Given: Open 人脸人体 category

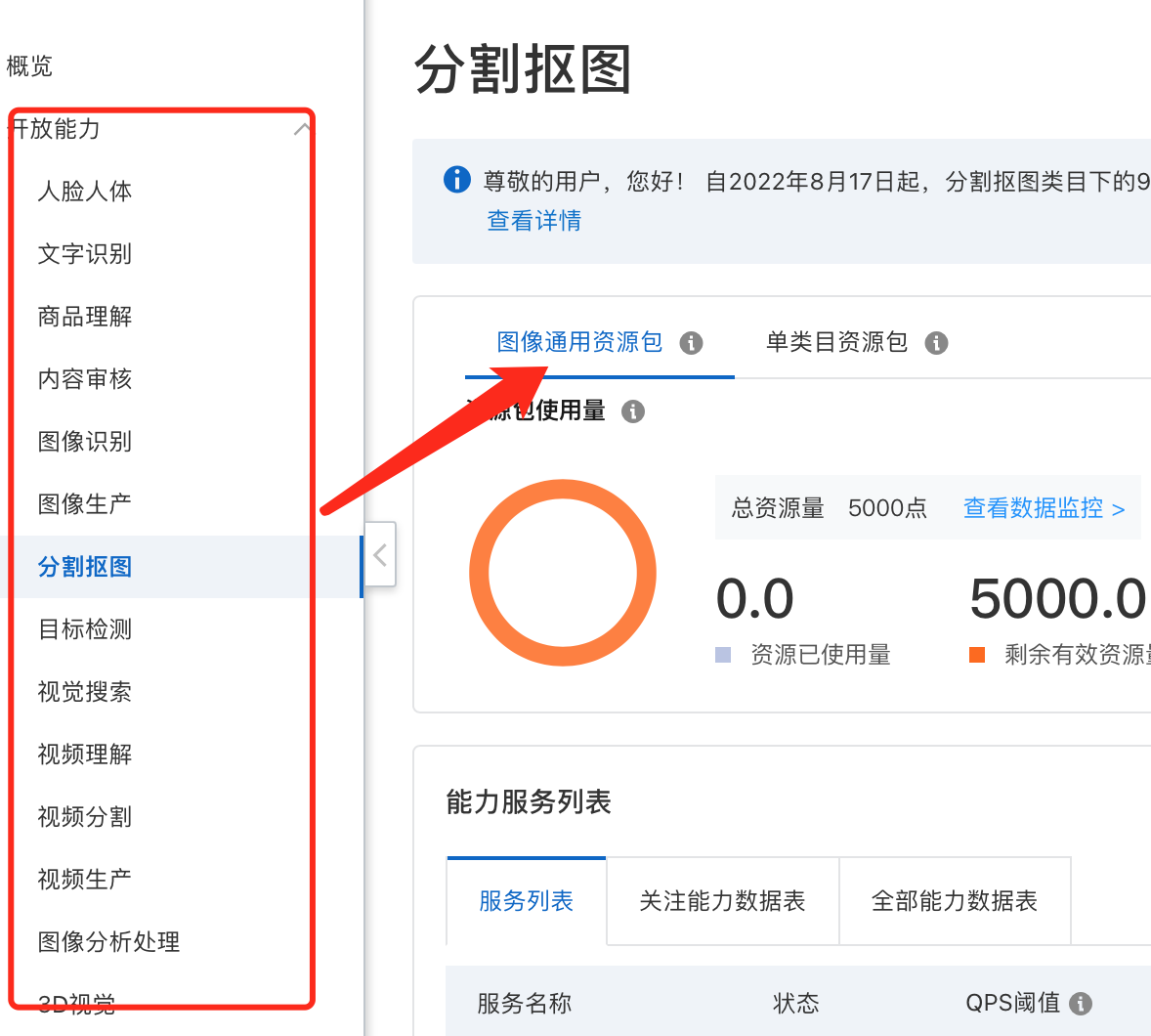Looking at the screenshot, I should pos(84,191).
